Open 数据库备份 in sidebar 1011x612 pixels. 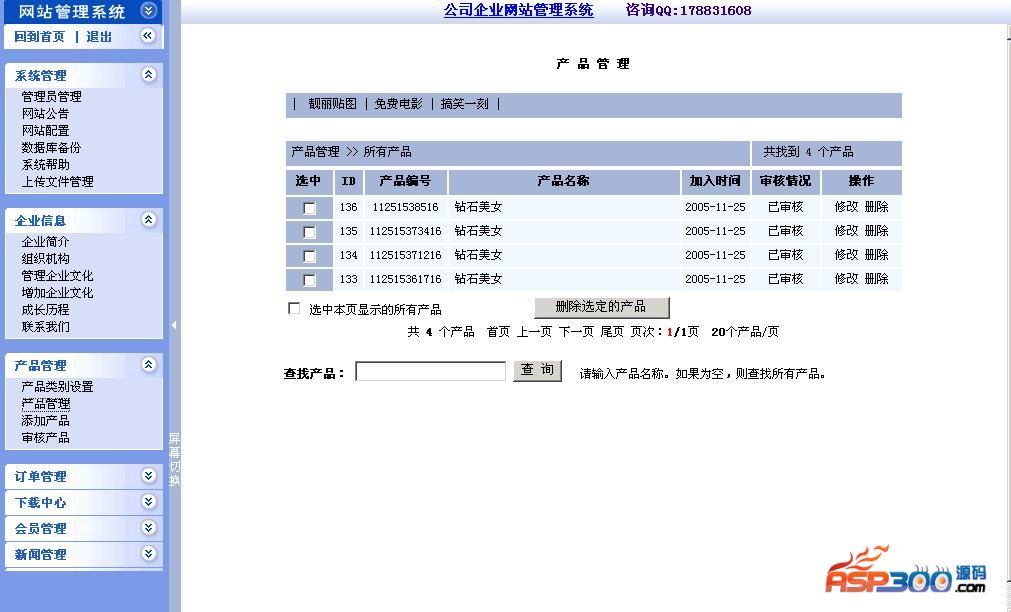pyautogui.click(x=52, y=148)
